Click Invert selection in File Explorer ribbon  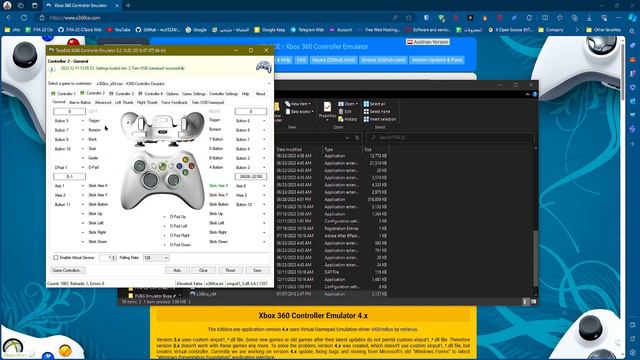click(x=380, y=119)
